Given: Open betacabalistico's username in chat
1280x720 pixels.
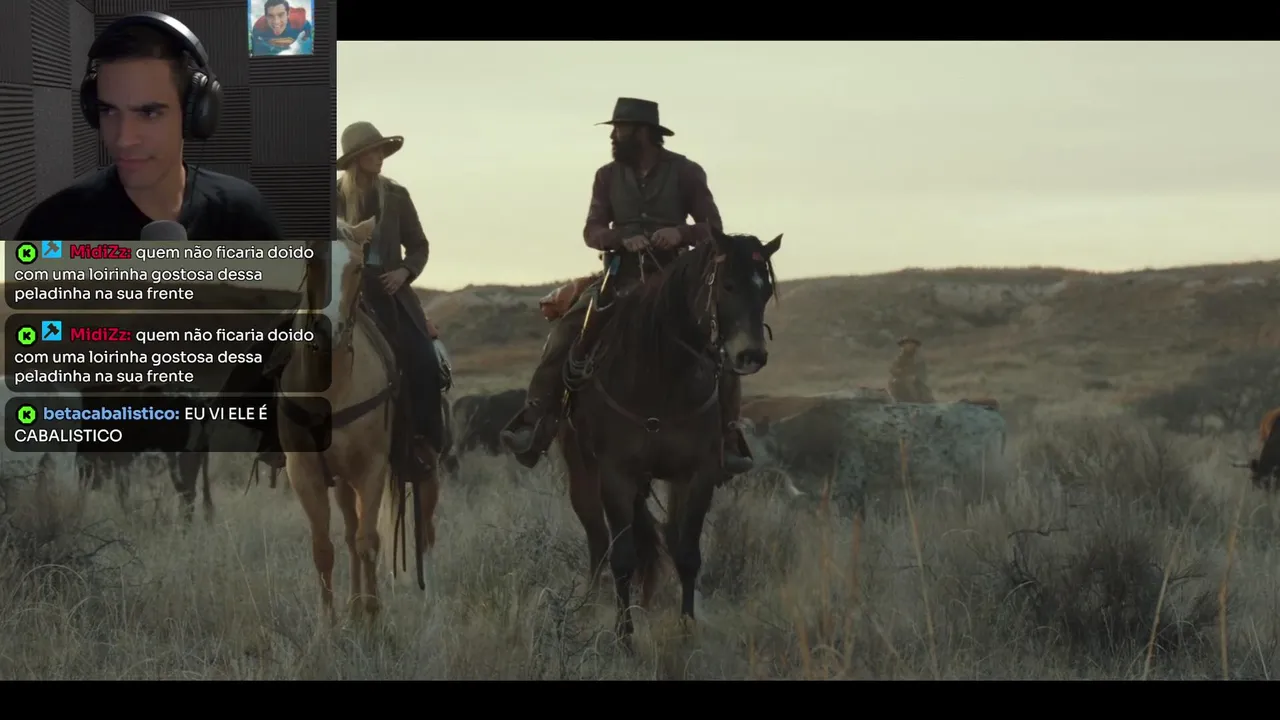Looking at the screenshot, I should point(111,414).
